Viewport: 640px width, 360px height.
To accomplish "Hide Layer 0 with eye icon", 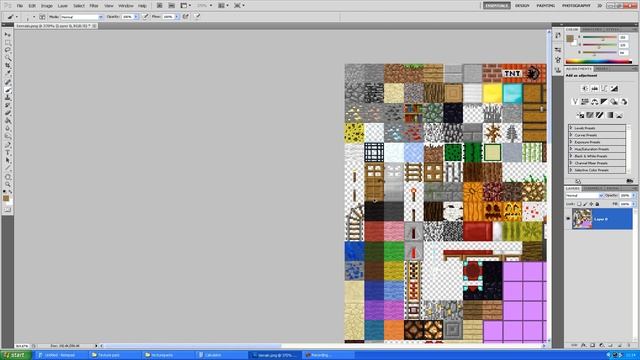I will 568,219.
